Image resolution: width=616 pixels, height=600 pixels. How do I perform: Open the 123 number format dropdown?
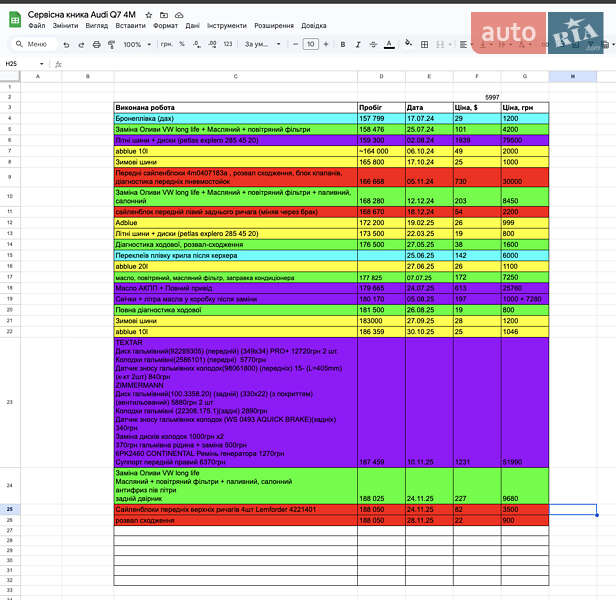click(227, 44)
